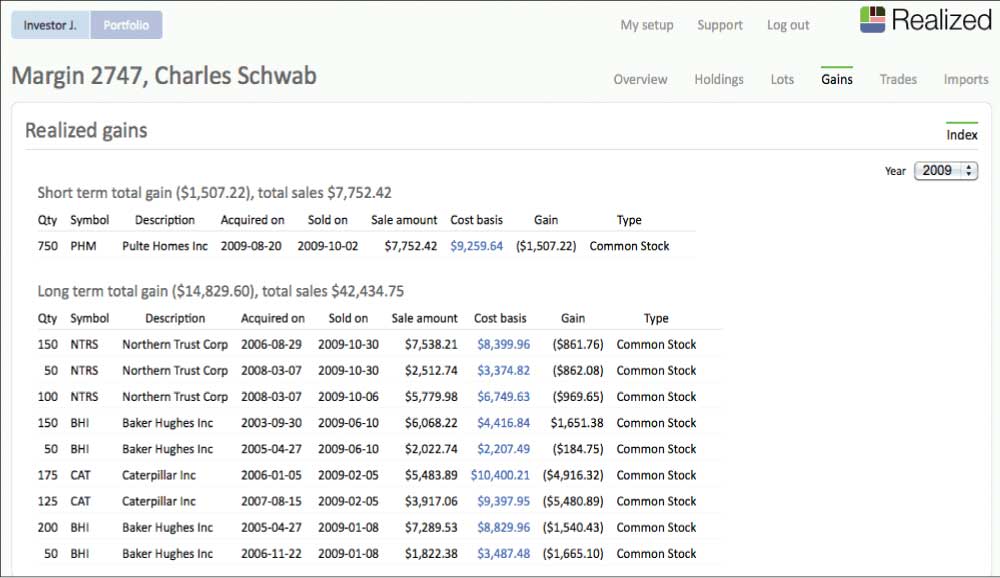
Task: Click Caterpillar cost basis $10,400.21
Action: pos(500,475)
